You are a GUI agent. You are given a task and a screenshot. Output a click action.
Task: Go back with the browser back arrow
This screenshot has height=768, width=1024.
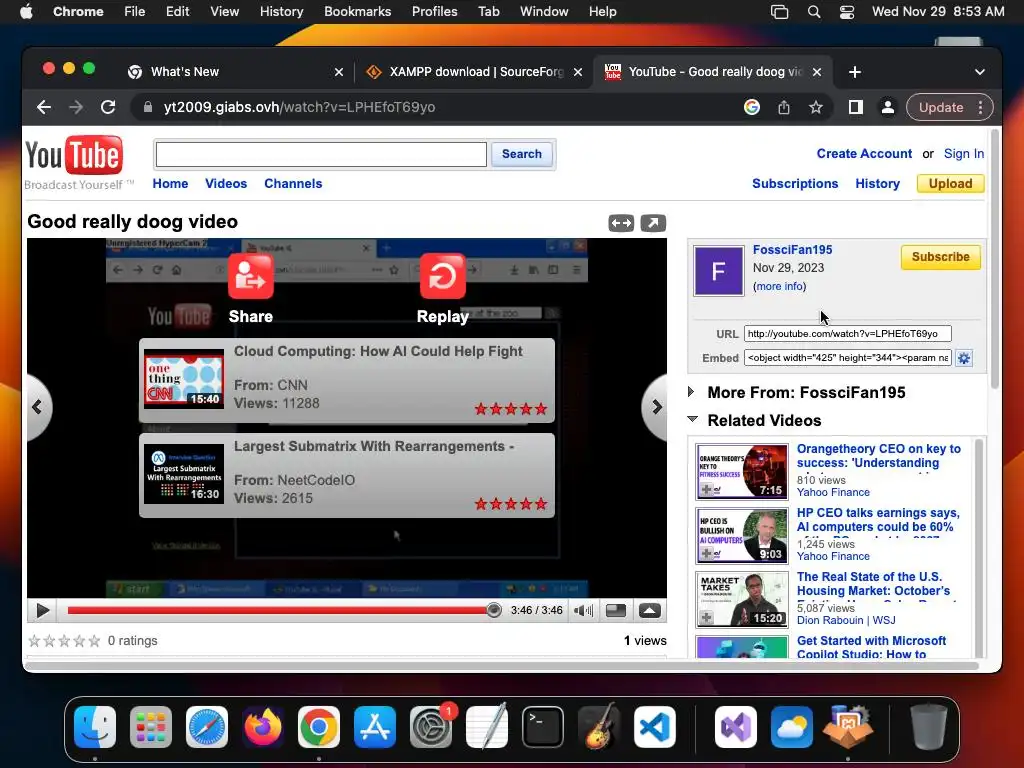[x=44, y=107]
